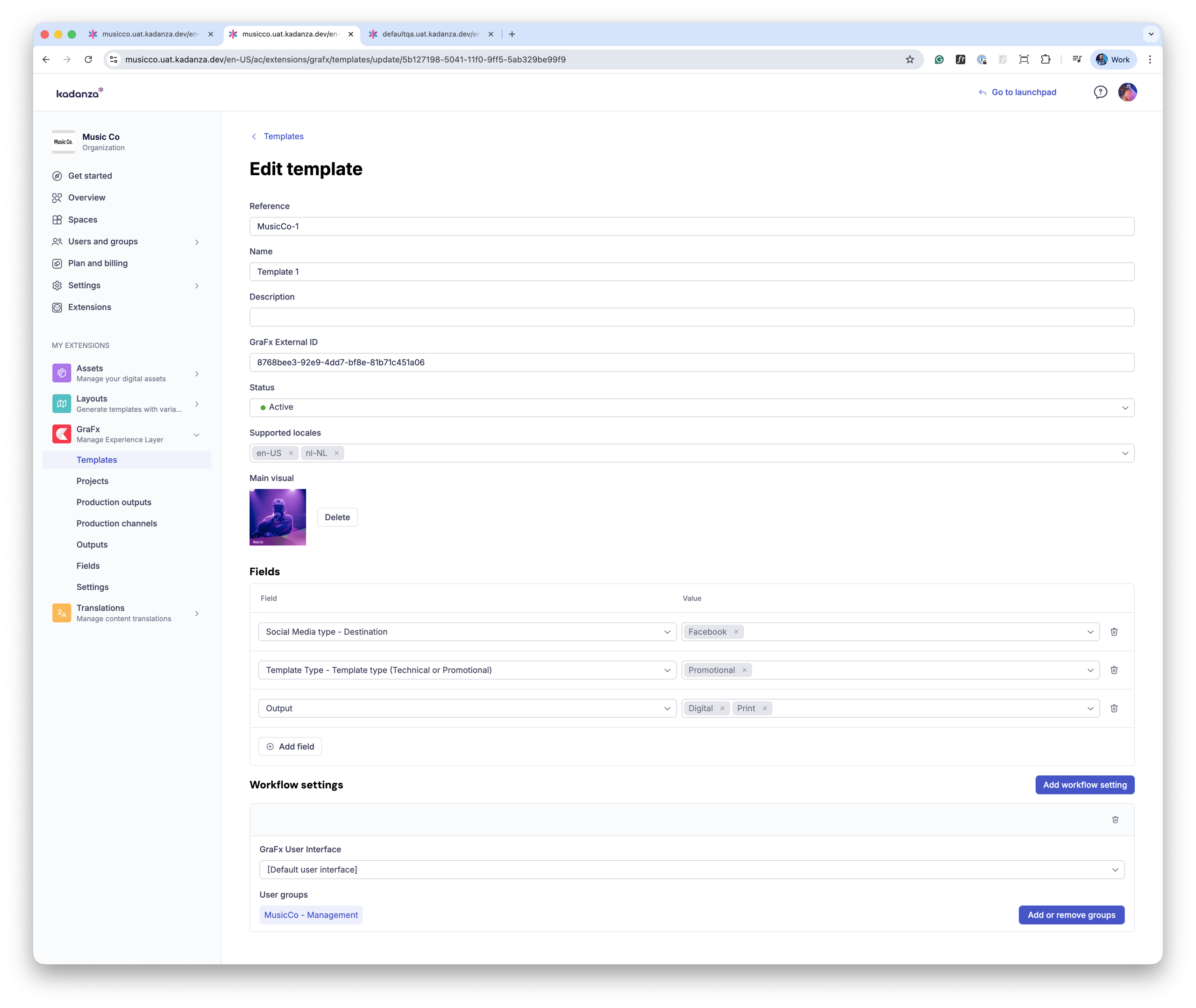Open the GraFx User Interface dropdown
Screen dimensions: 1196x1008
click(x=691, y=869)
